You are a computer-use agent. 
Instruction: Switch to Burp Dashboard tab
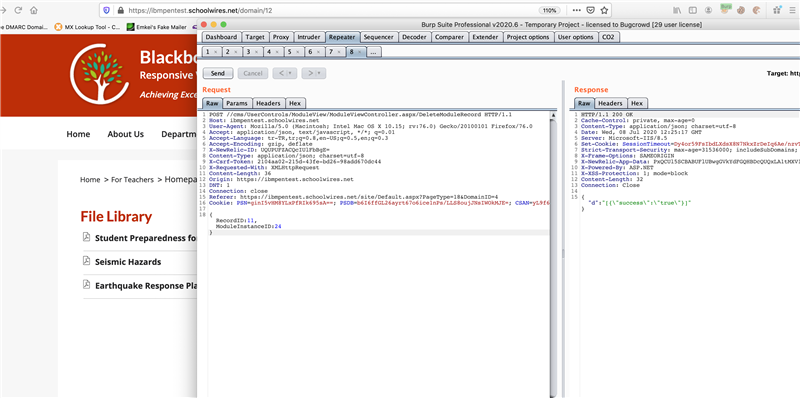[x=221, y=37]
